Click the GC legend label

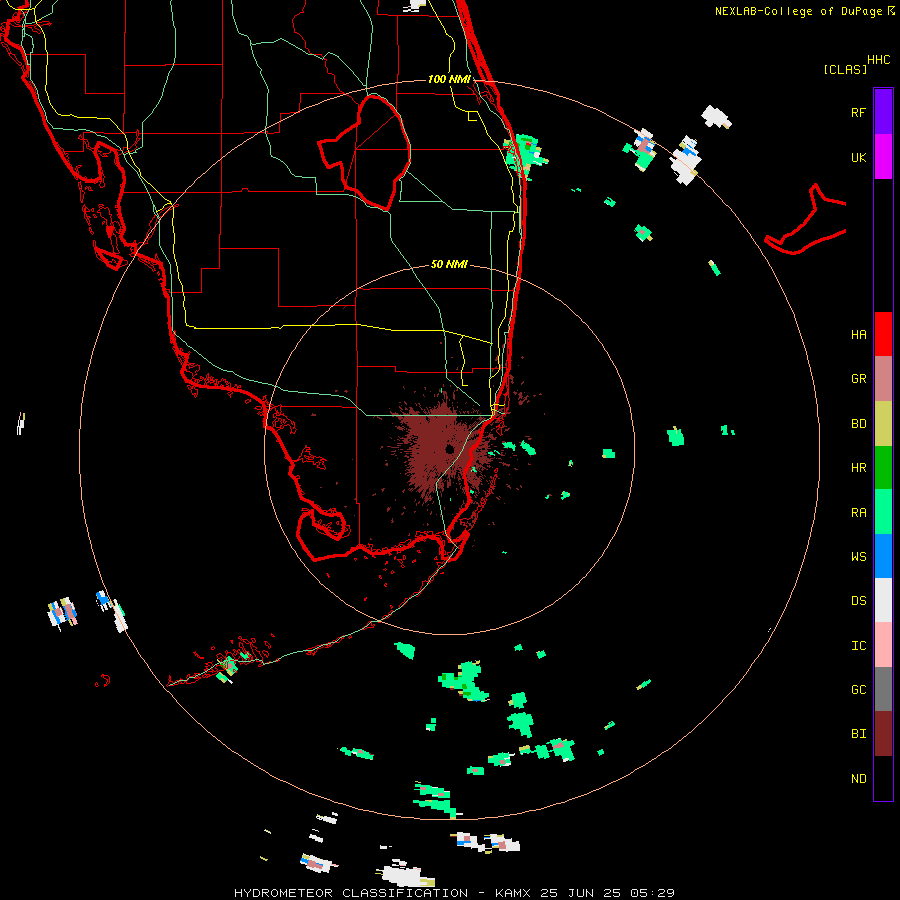pyautogui.click(x=858, y=690)
